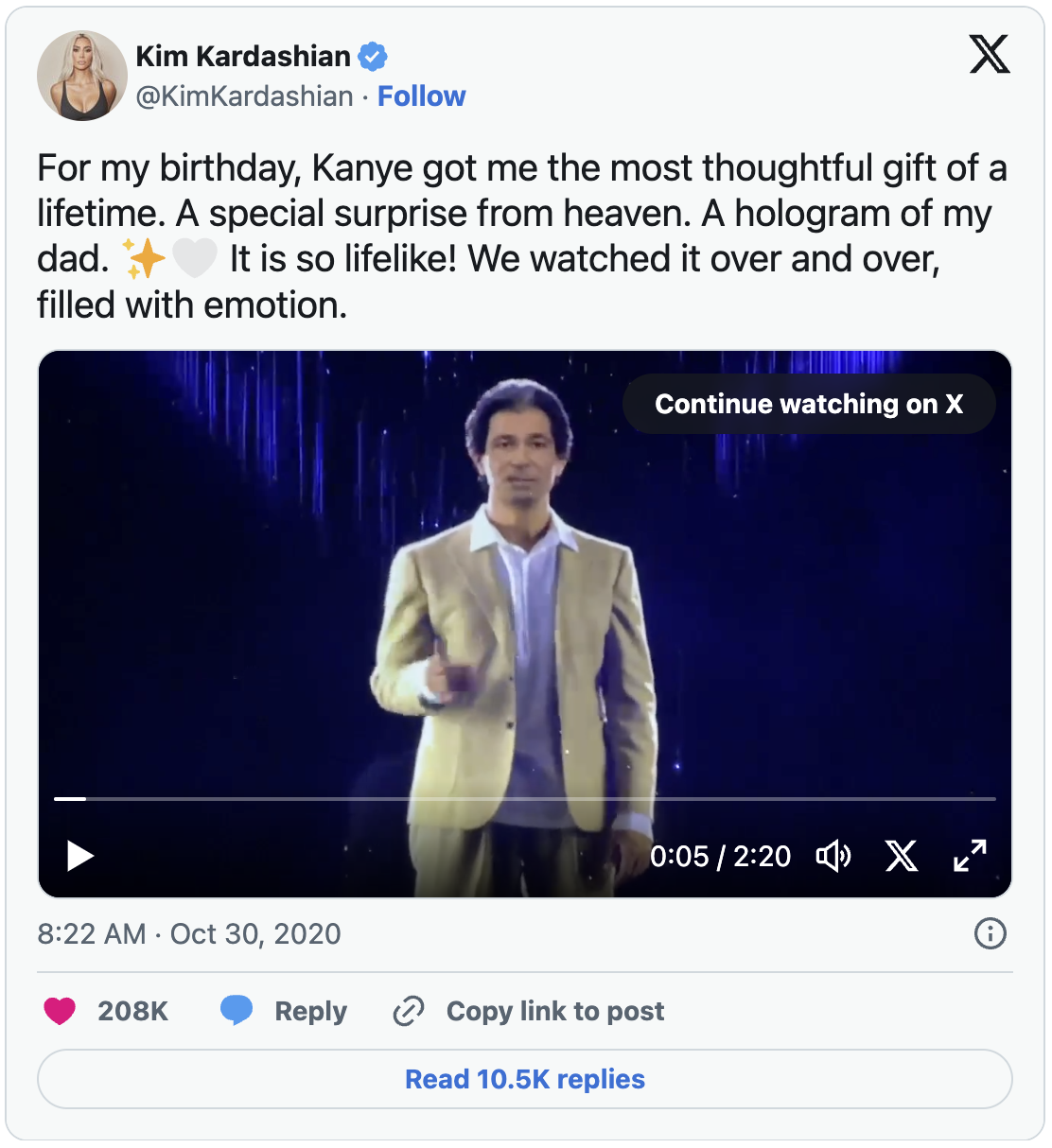Click the blue reply bubble icon
Image resolution: width=1052 pixels, height=1148 pixels.
coord(237,1011)
